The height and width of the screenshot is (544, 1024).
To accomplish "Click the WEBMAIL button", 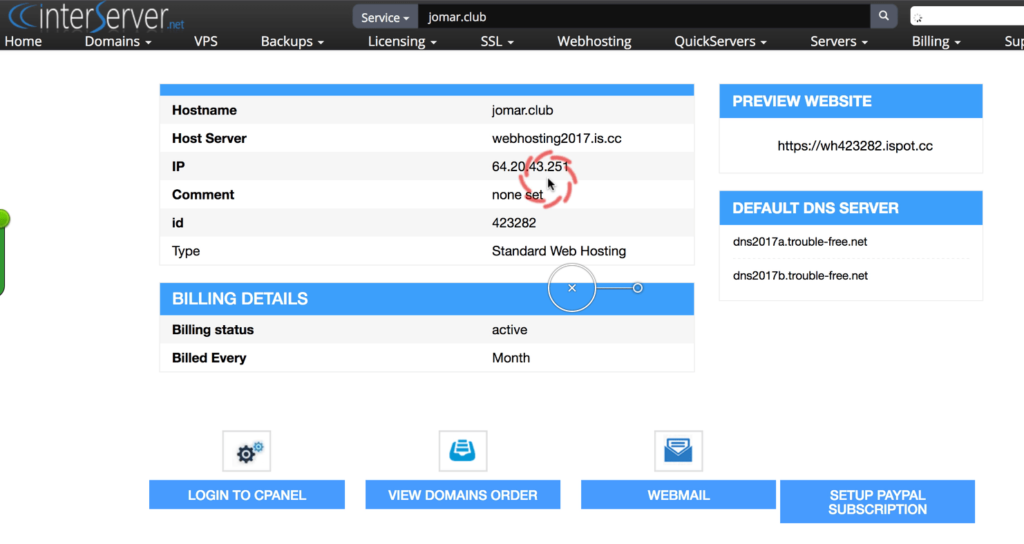I will click(679, 495).
